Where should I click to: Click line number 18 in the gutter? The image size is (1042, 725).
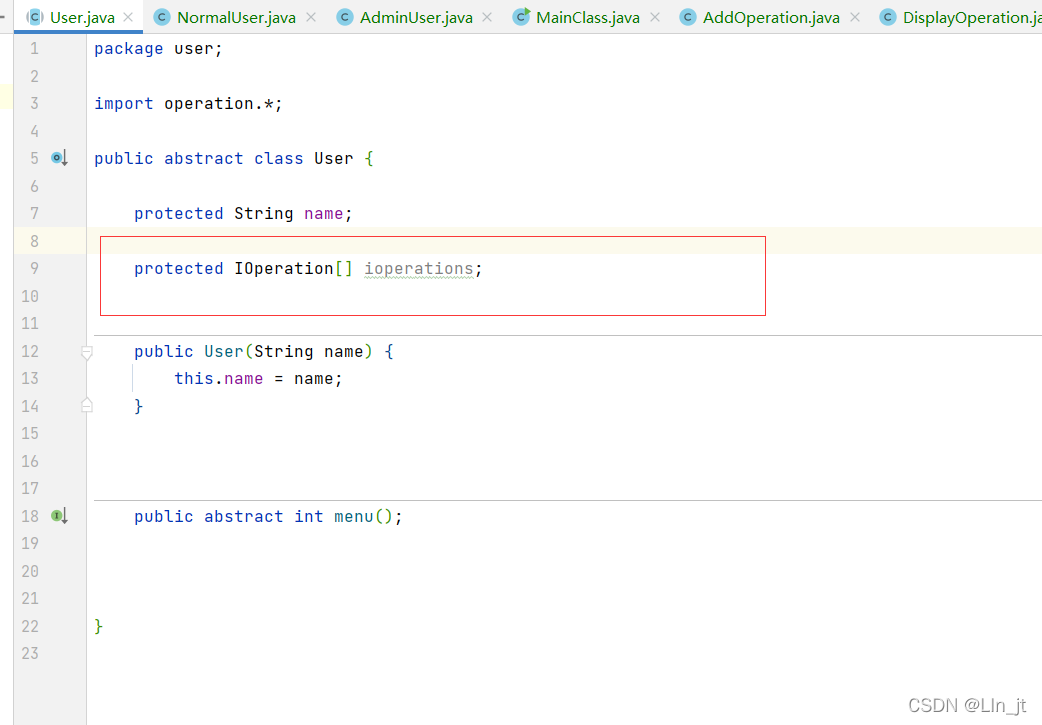click(x=30, y=516)
